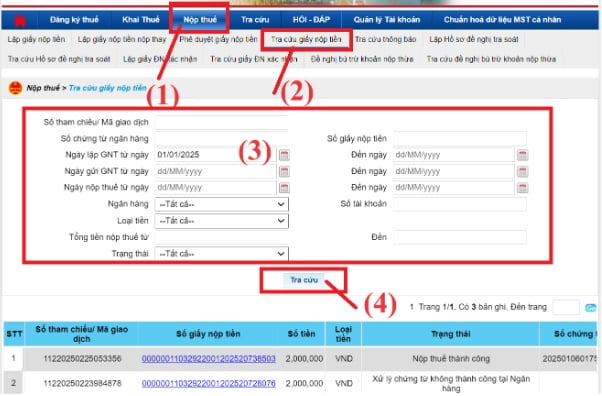
Task: Click the STT column header
Action: click(14, 334)
